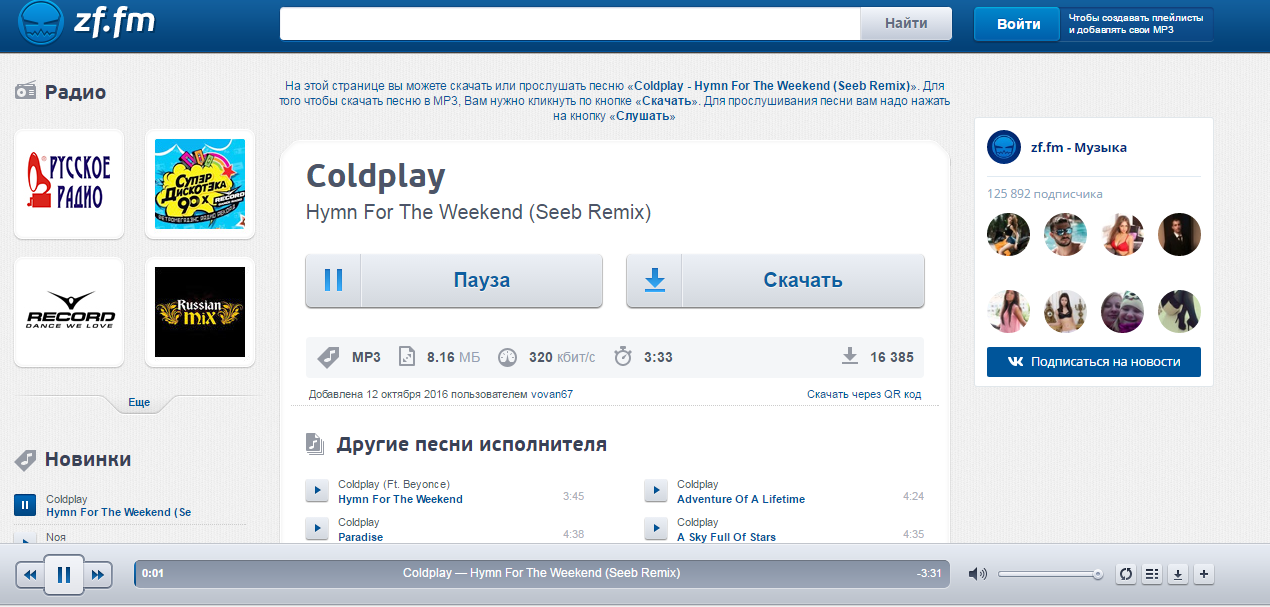Open Русское Радио station

pyautogui.click(x=69, y=184)
